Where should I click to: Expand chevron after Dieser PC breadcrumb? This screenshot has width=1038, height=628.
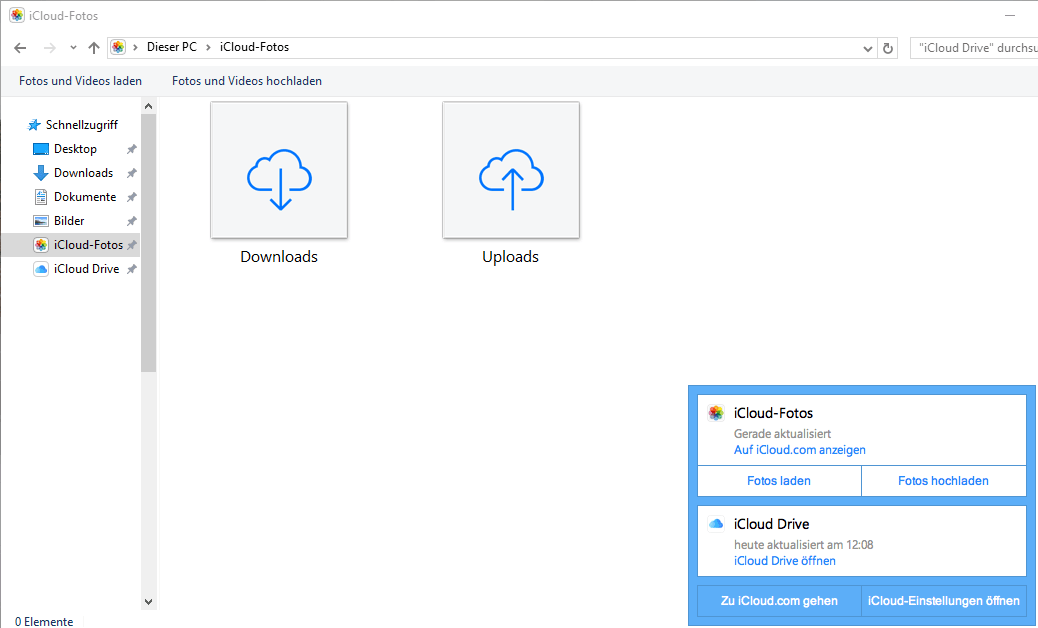(x=208, y=48)
